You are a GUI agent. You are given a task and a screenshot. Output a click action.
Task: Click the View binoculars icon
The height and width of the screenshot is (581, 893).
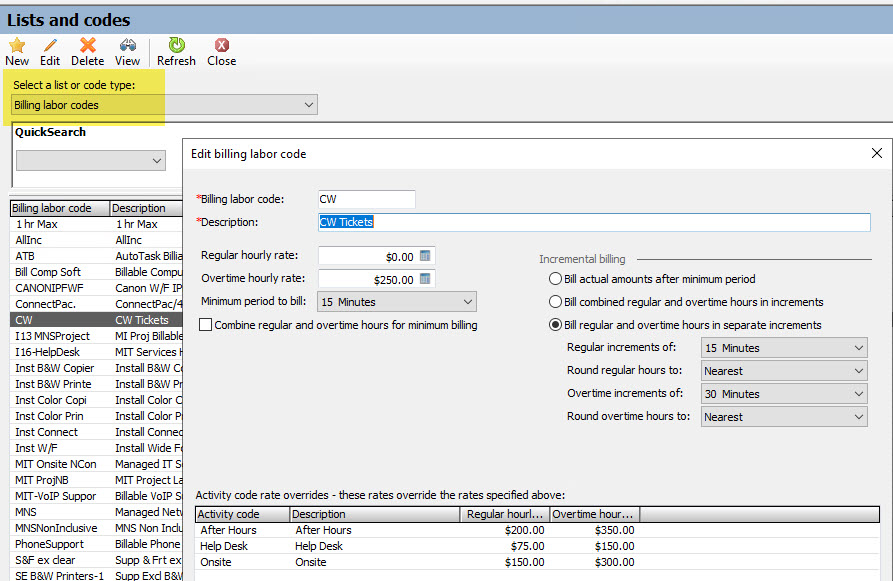[x=128, y=45]
